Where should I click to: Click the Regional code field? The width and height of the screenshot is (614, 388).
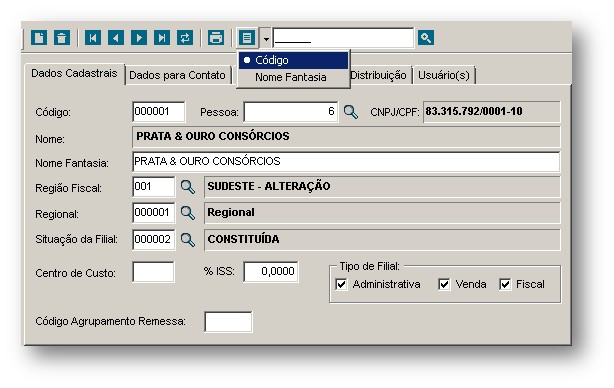pyautogui.click(x=154, y=213)
